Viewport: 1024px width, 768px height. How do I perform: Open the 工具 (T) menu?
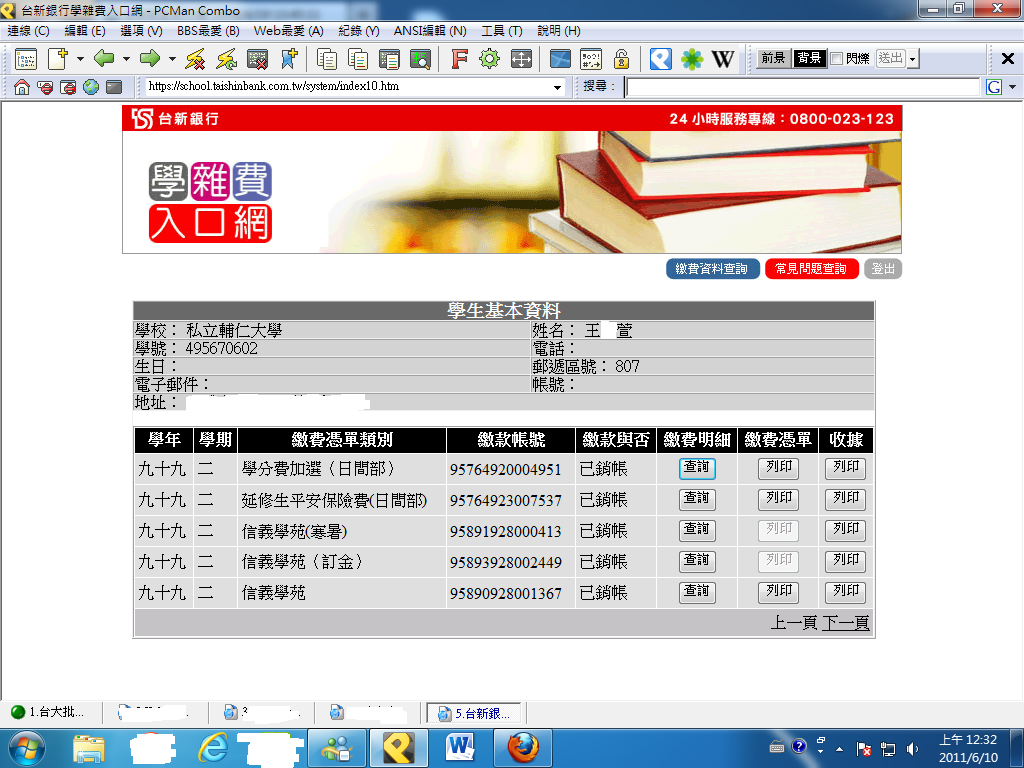(x=501, y=31)
